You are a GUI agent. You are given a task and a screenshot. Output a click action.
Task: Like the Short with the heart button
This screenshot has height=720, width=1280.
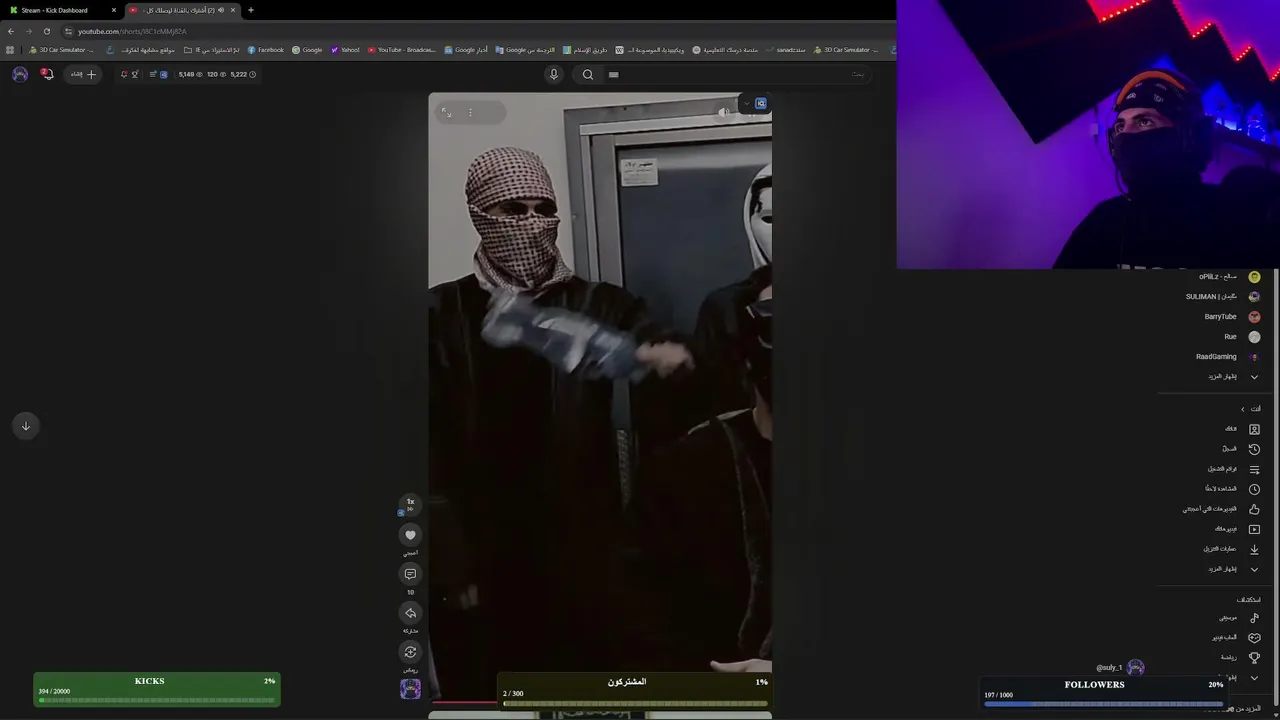(x=410, y=535)
